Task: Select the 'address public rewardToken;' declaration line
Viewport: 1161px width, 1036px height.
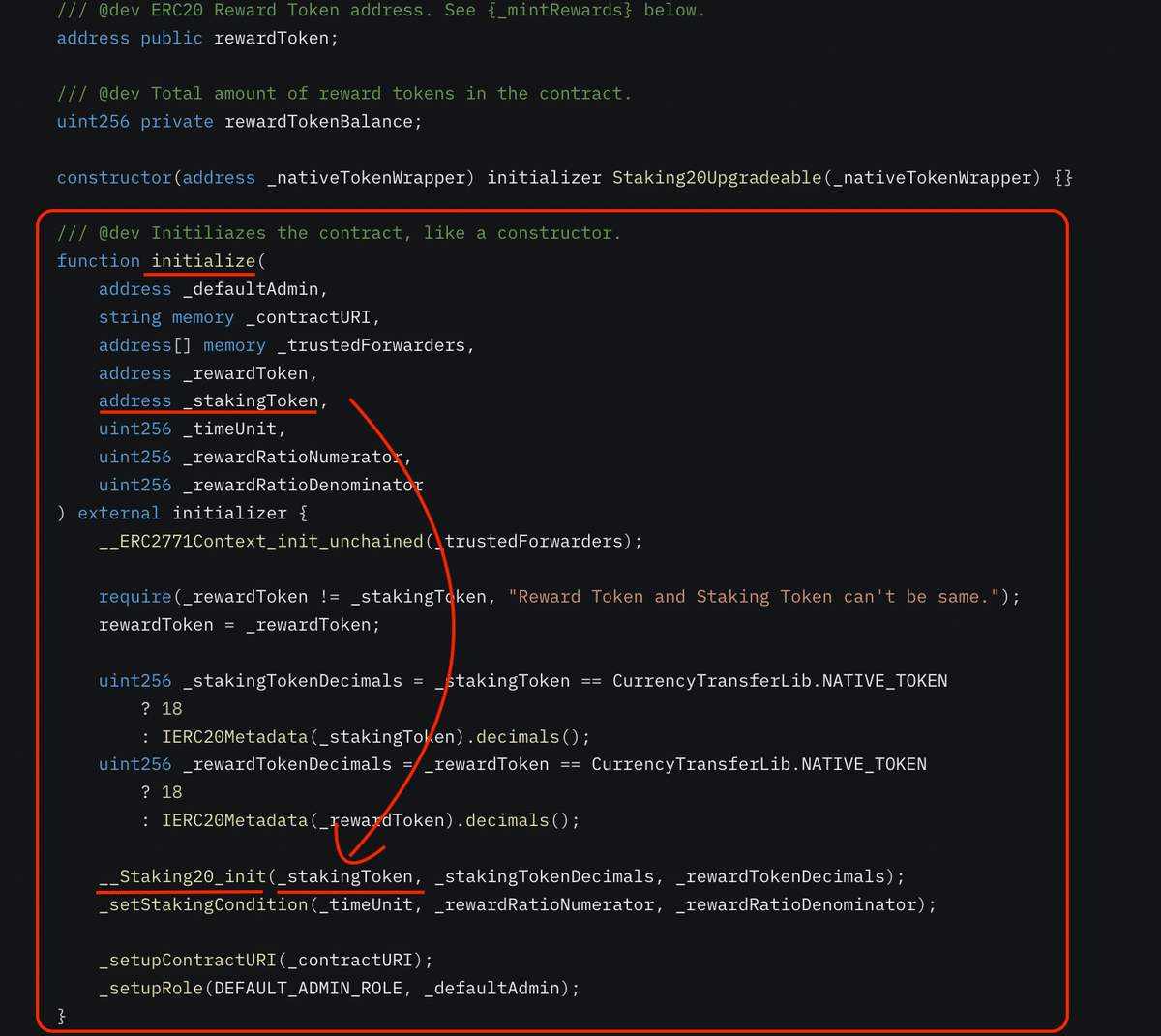Action: pyautogui.click(x=198, y=38)
